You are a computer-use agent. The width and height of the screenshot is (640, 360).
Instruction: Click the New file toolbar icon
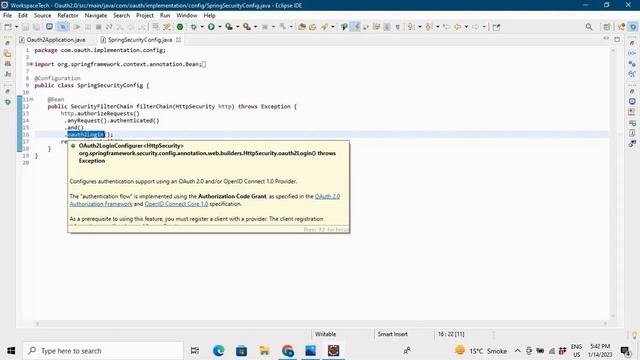point(8,27)
